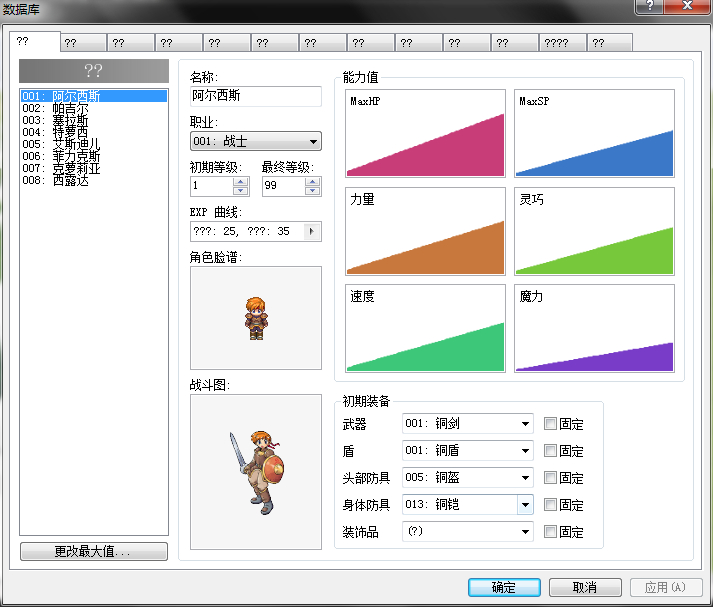713x607 pixels.
Task: Click the 更改最大值... button
Action: click(x=94, y=552)
